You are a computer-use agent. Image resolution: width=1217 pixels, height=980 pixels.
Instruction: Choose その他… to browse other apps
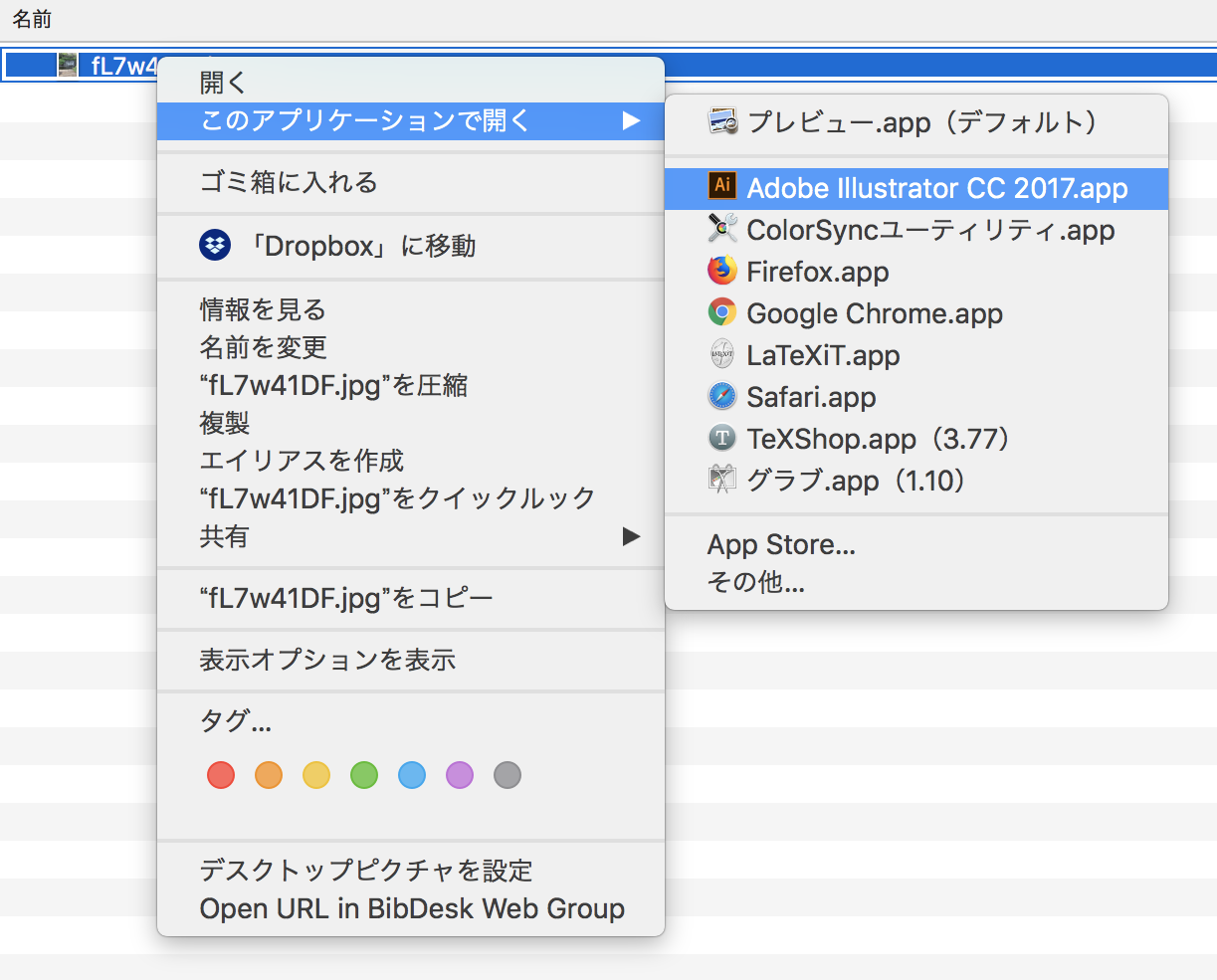755,582
